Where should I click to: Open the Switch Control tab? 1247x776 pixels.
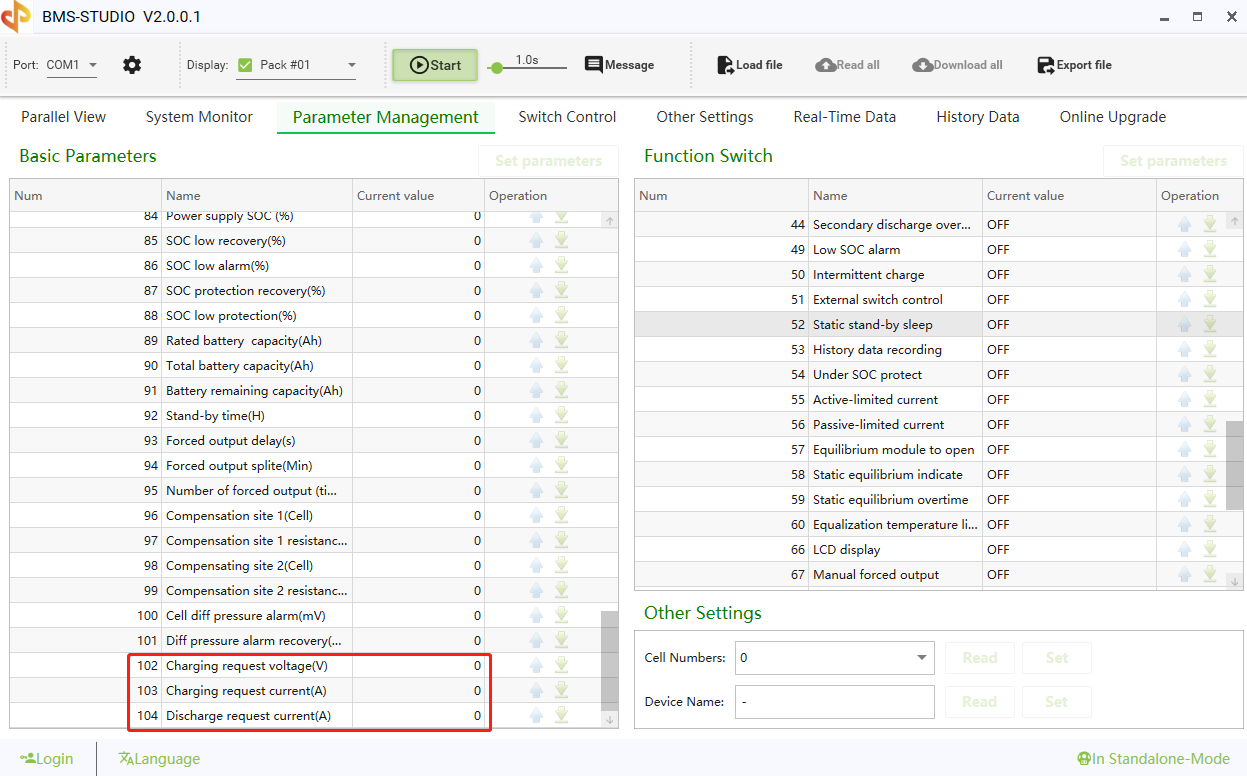567,117
